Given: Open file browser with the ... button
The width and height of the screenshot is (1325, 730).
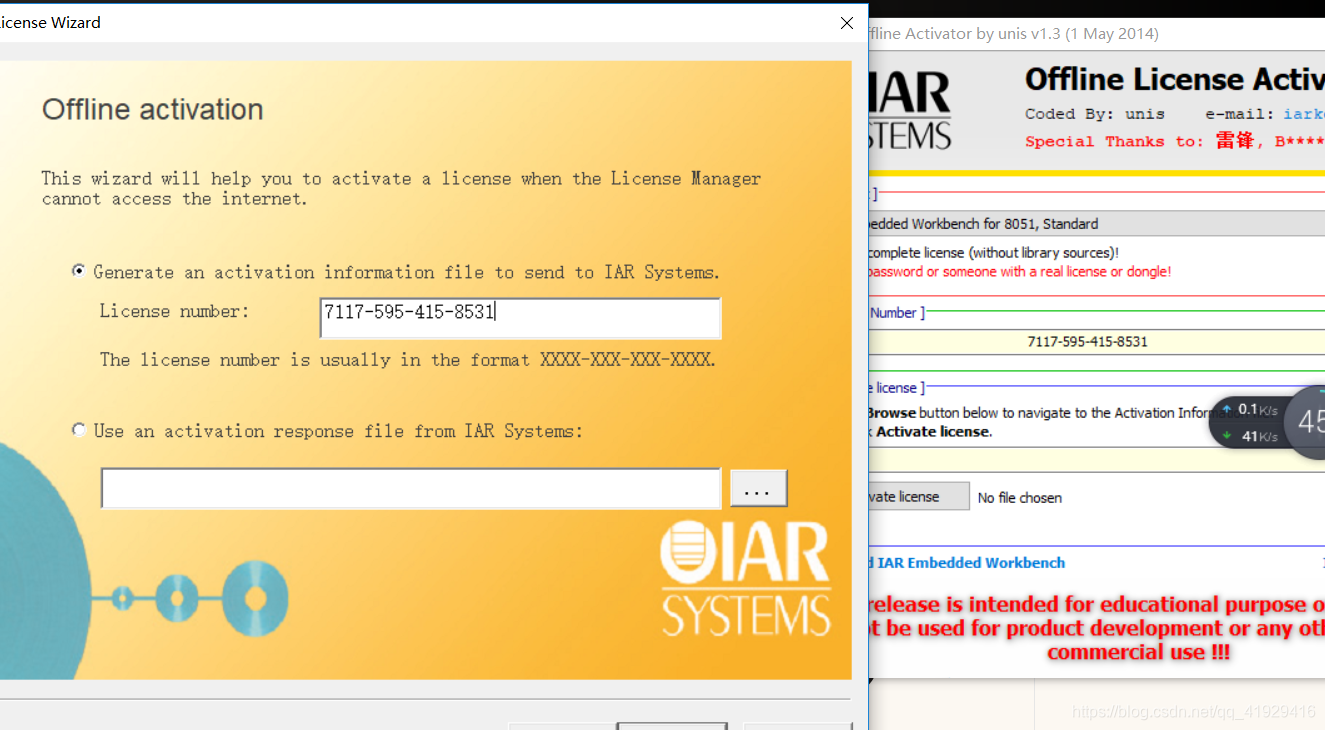Looking at the screenshot, I should pyautogui.click(x=758, y=488).
